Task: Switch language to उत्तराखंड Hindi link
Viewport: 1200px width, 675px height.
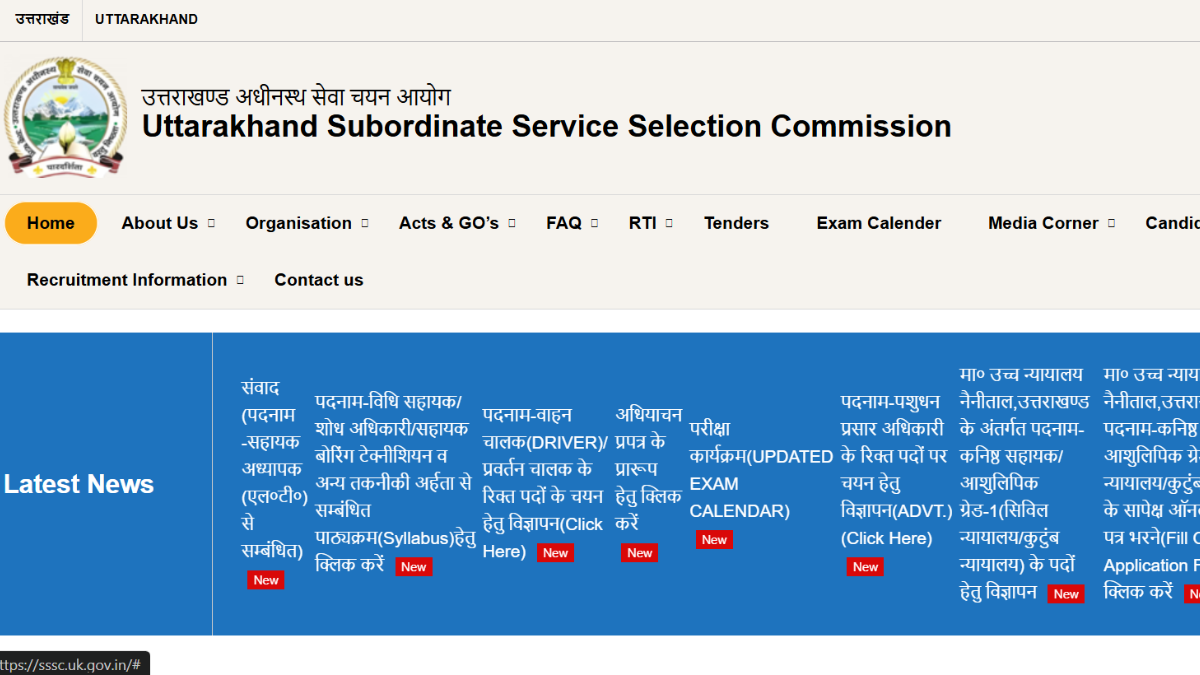Action: pos(42,19)
